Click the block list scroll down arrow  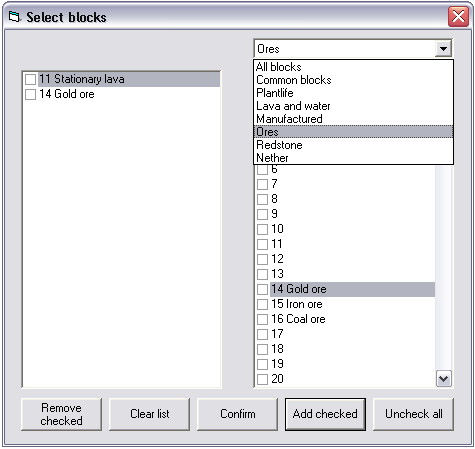pyautogui.click(x=444, y=379)
